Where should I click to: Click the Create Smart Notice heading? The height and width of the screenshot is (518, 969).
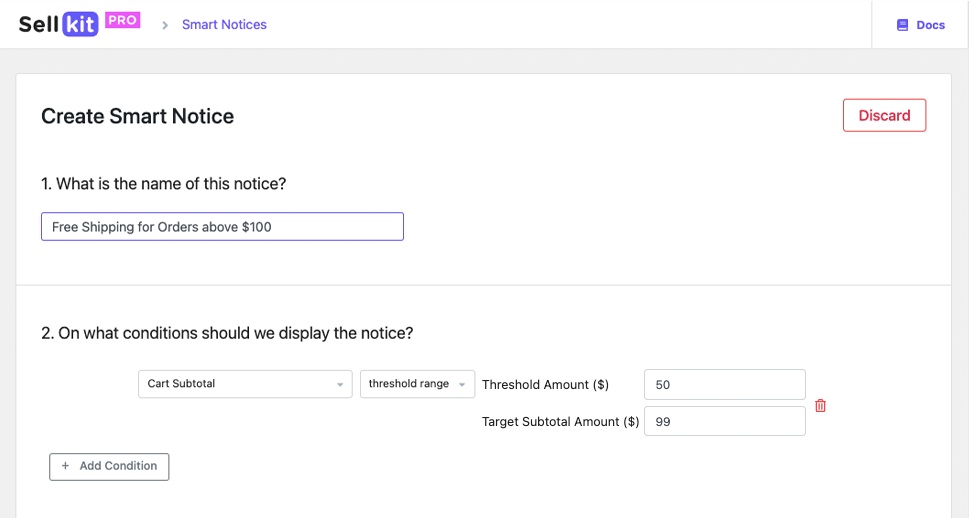tap(137, 116)
